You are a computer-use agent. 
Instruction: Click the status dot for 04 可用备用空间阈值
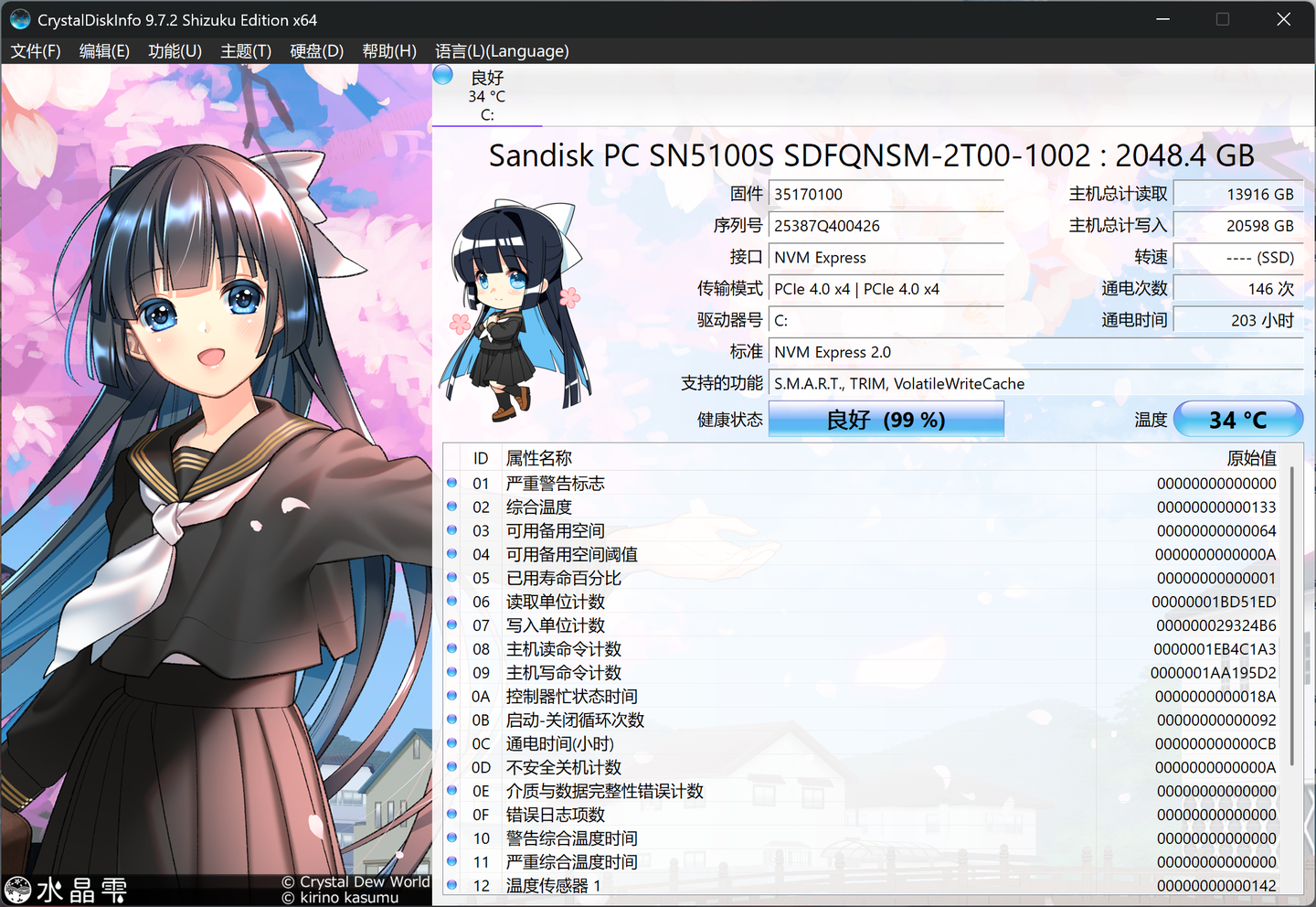[x=452, y=554]
